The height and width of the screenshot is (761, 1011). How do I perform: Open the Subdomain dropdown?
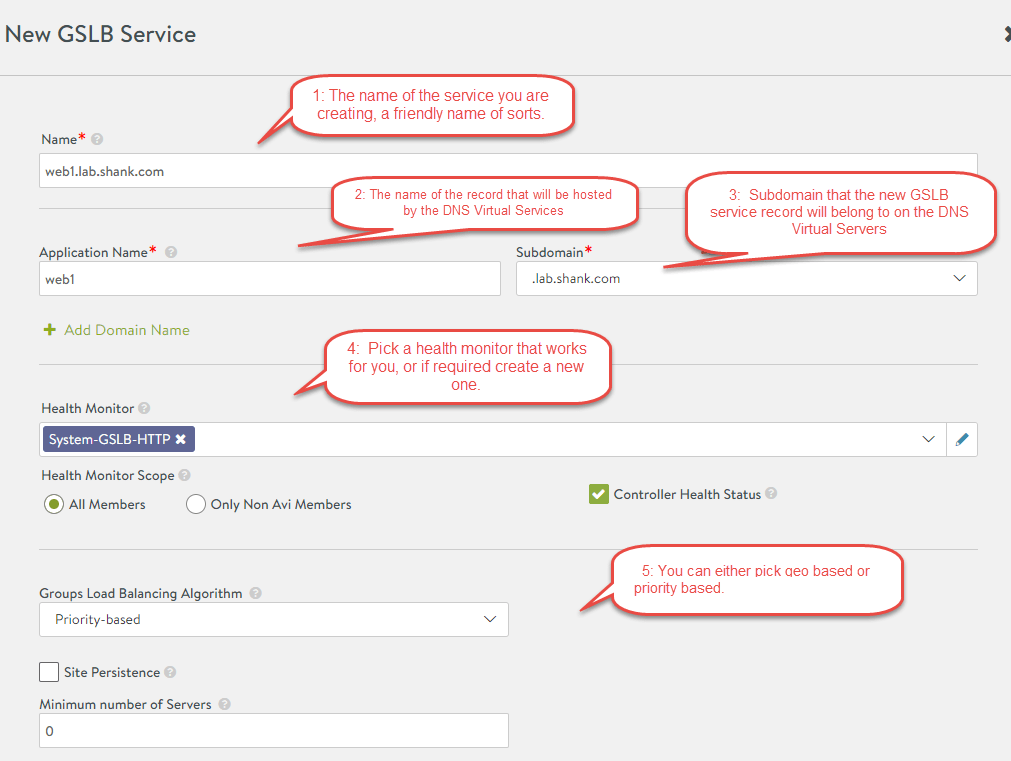point(747,279)
